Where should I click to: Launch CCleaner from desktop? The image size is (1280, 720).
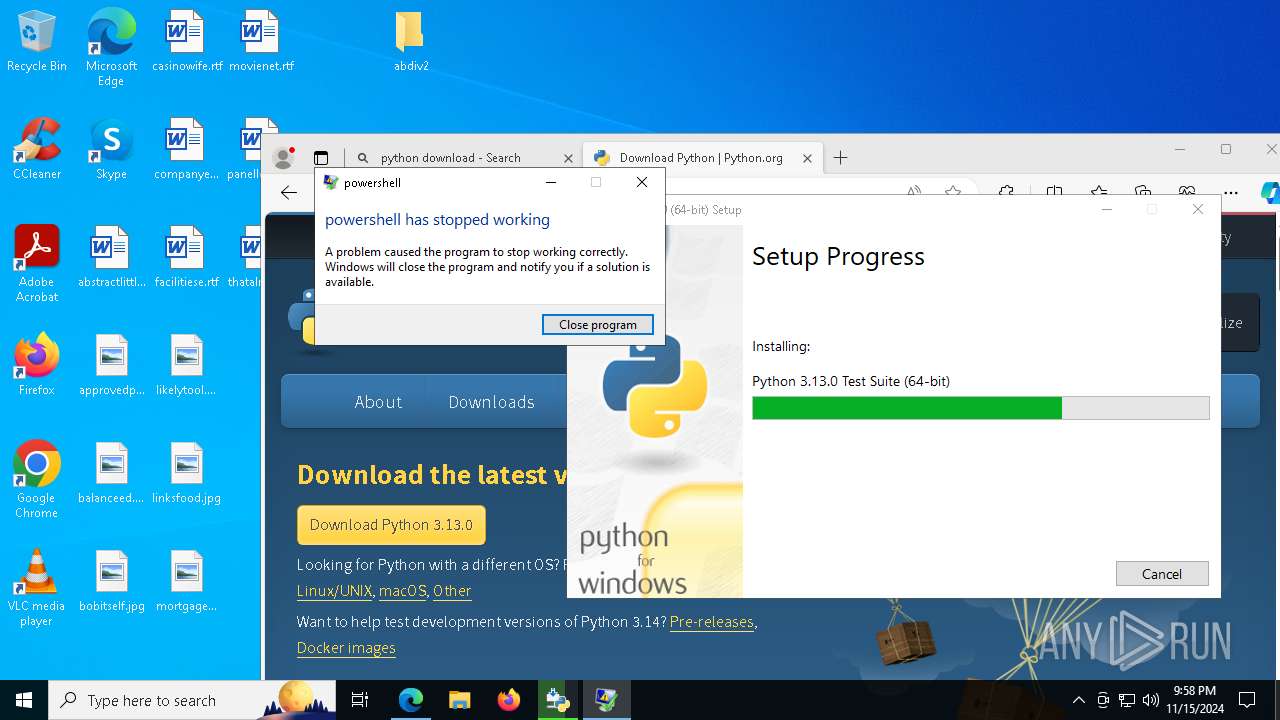(37, 150)
